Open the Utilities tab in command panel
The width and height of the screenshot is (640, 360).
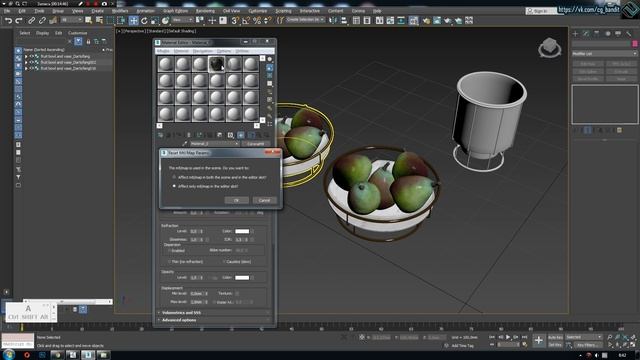[629, 33]
